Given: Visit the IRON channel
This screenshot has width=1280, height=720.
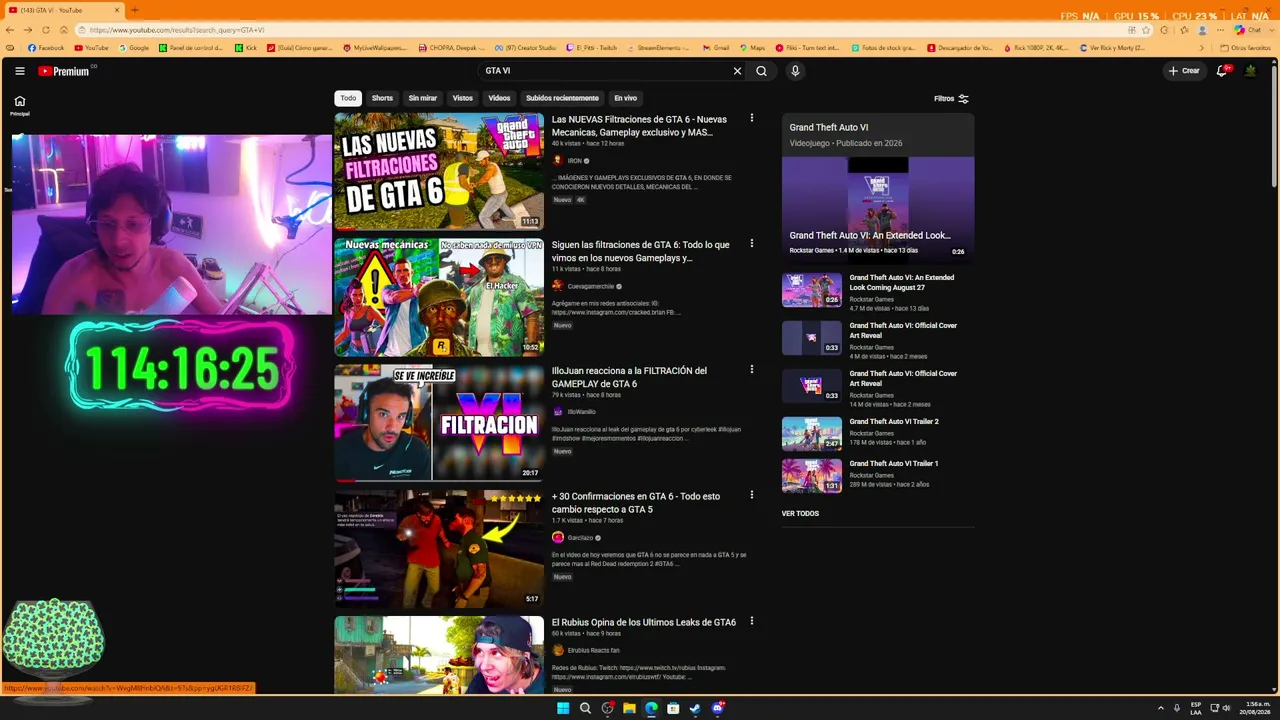Looking at the screenshot, I should coord(575,161).
